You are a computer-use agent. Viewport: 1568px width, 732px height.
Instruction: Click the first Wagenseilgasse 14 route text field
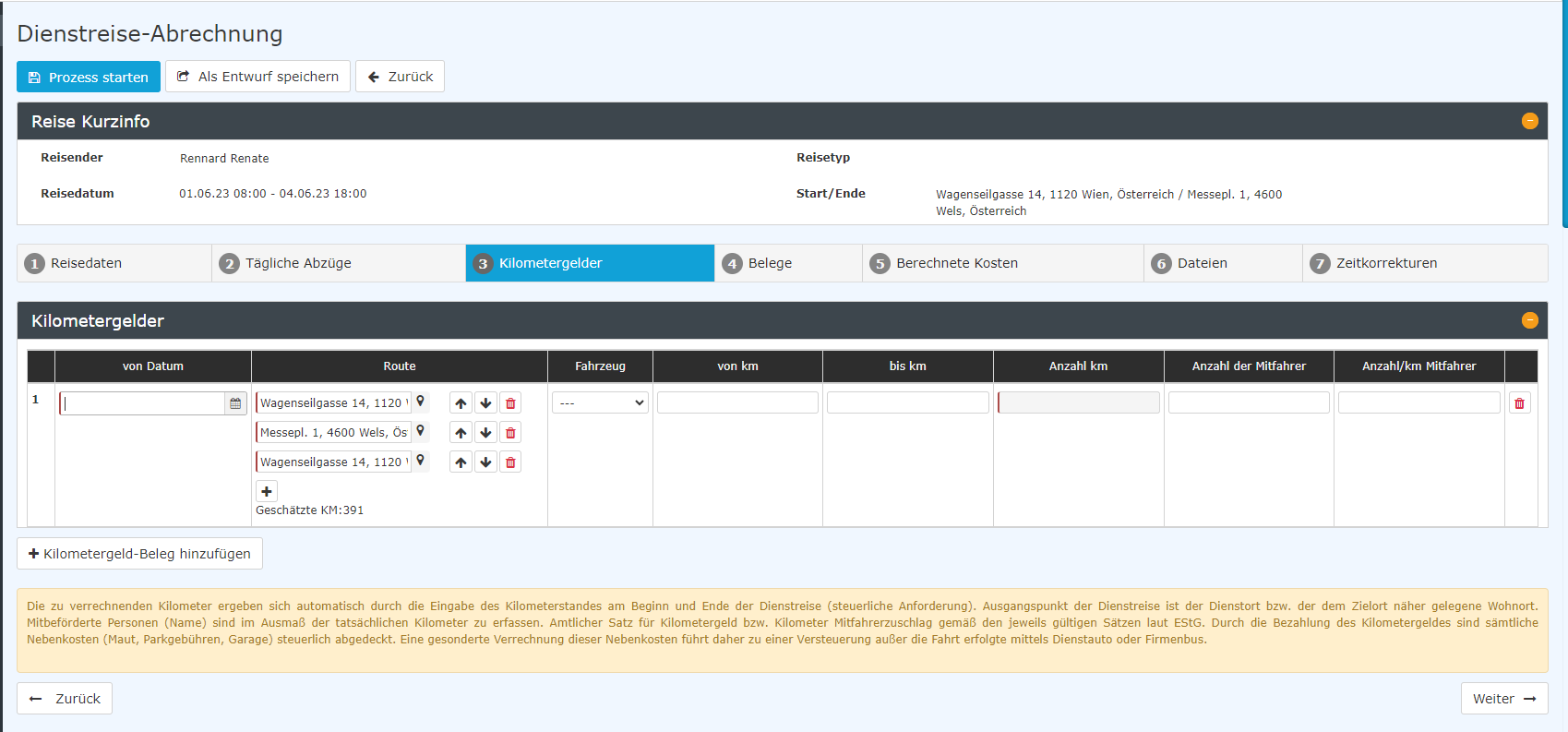click(x=333, y=403)
